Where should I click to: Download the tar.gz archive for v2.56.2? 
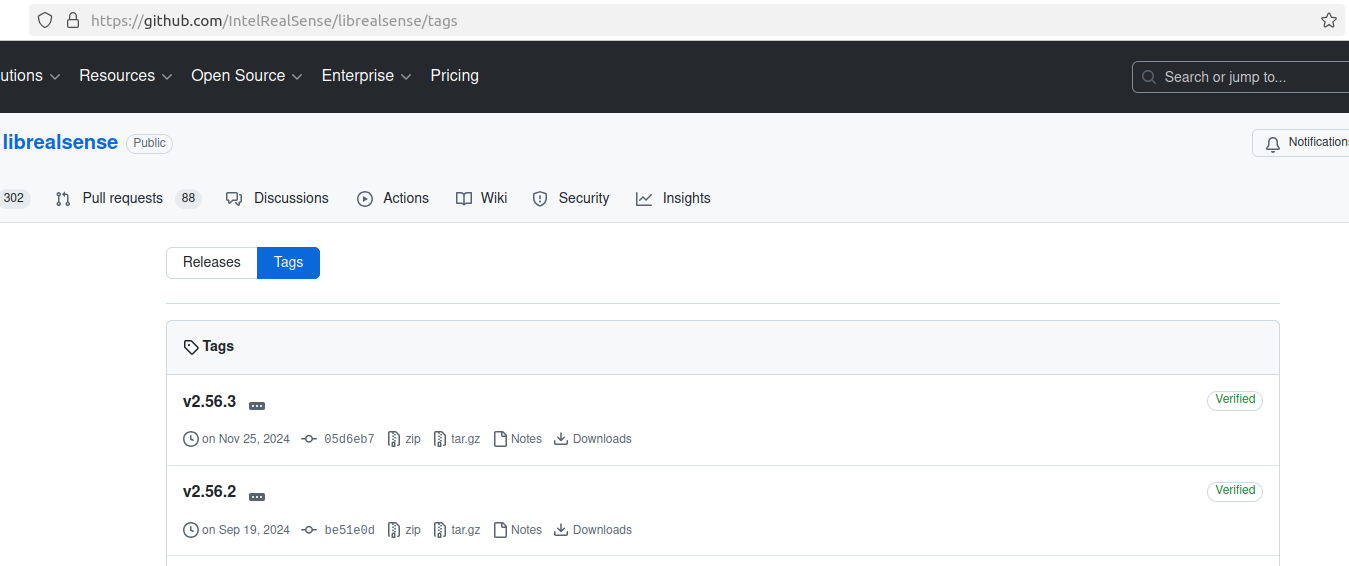[x=457, y=530]
